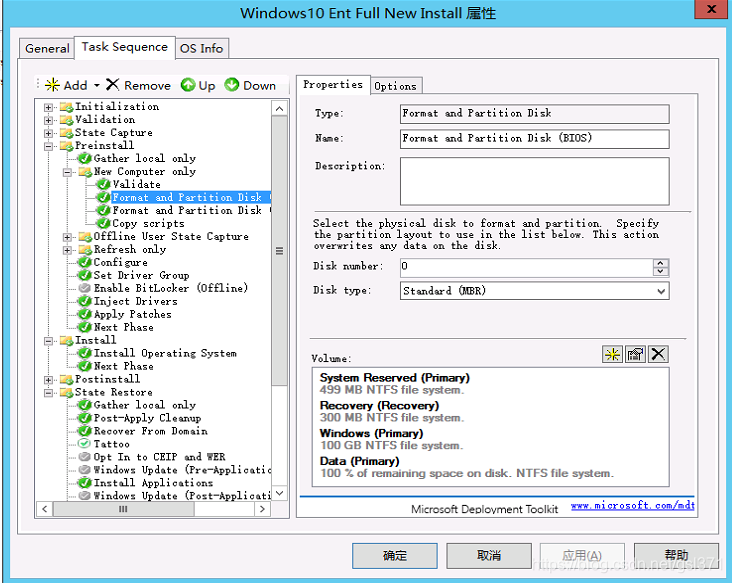Expand the Postinstall group
The width and height of the screenshot is (732, 583).
pos(48,380)
